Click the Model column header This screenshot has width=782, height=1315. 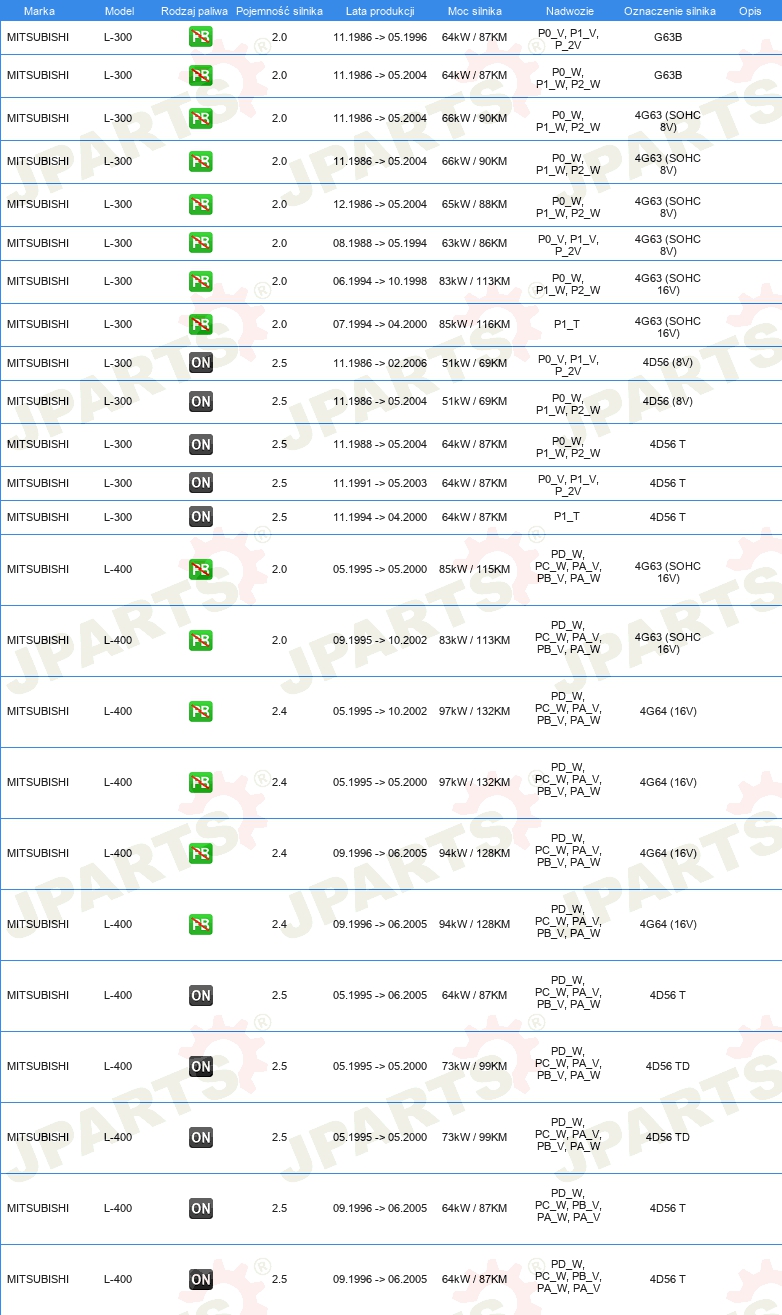(118, 10)
